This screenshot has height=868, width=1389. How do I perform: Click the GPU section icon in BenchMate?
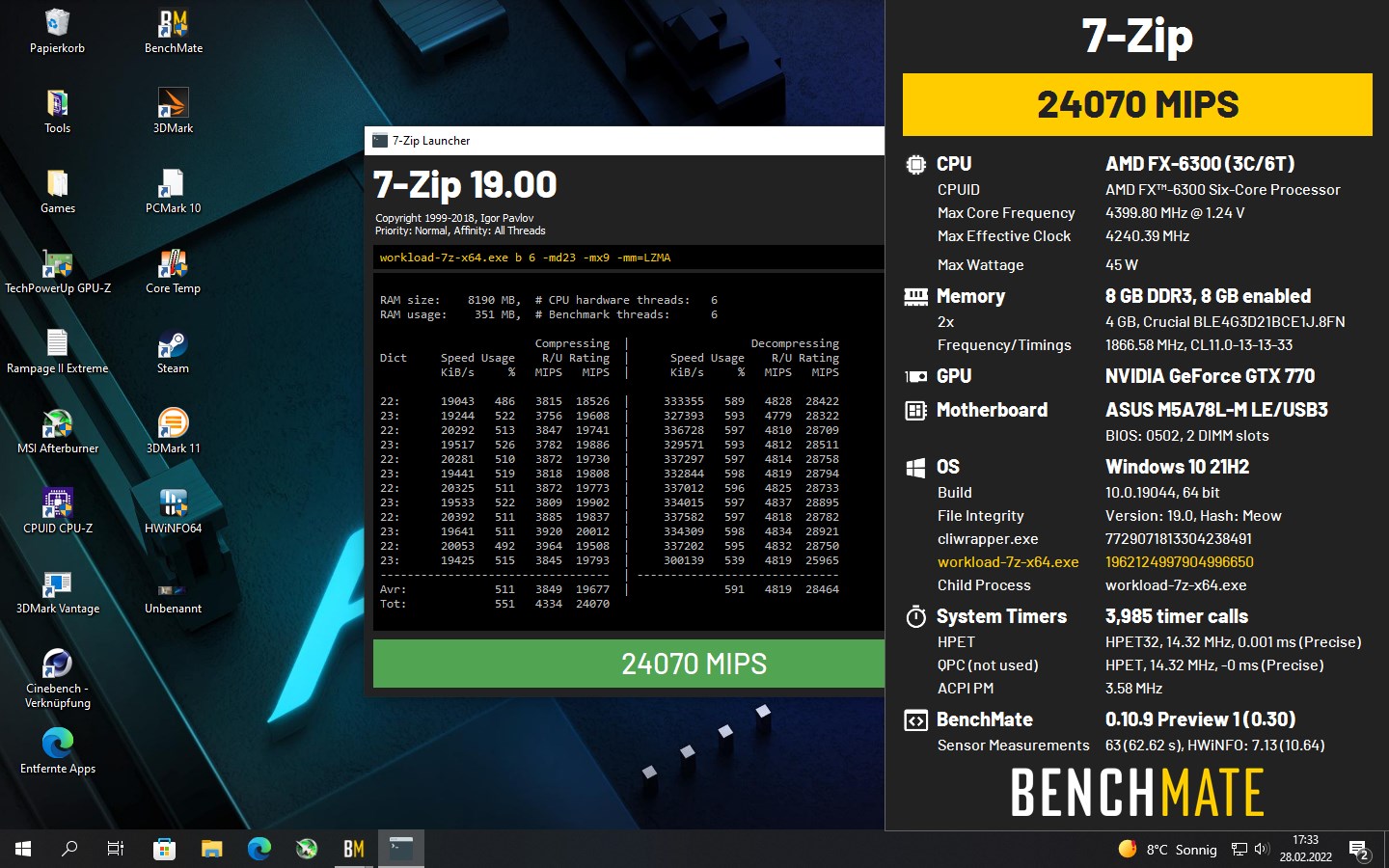click(x=915, y=376)
